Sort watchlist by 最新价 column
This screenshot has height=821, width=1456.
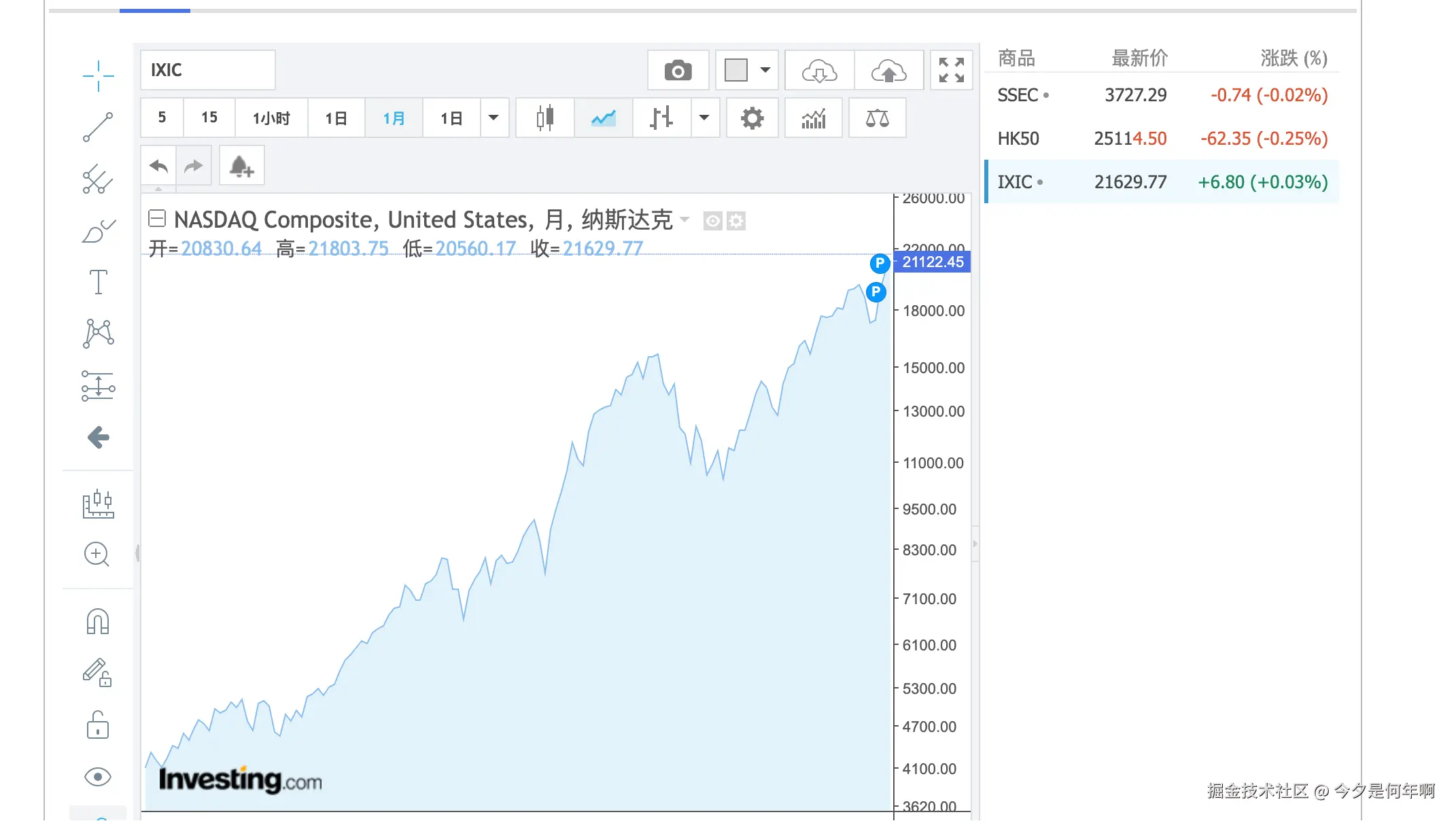(1139, 58)
